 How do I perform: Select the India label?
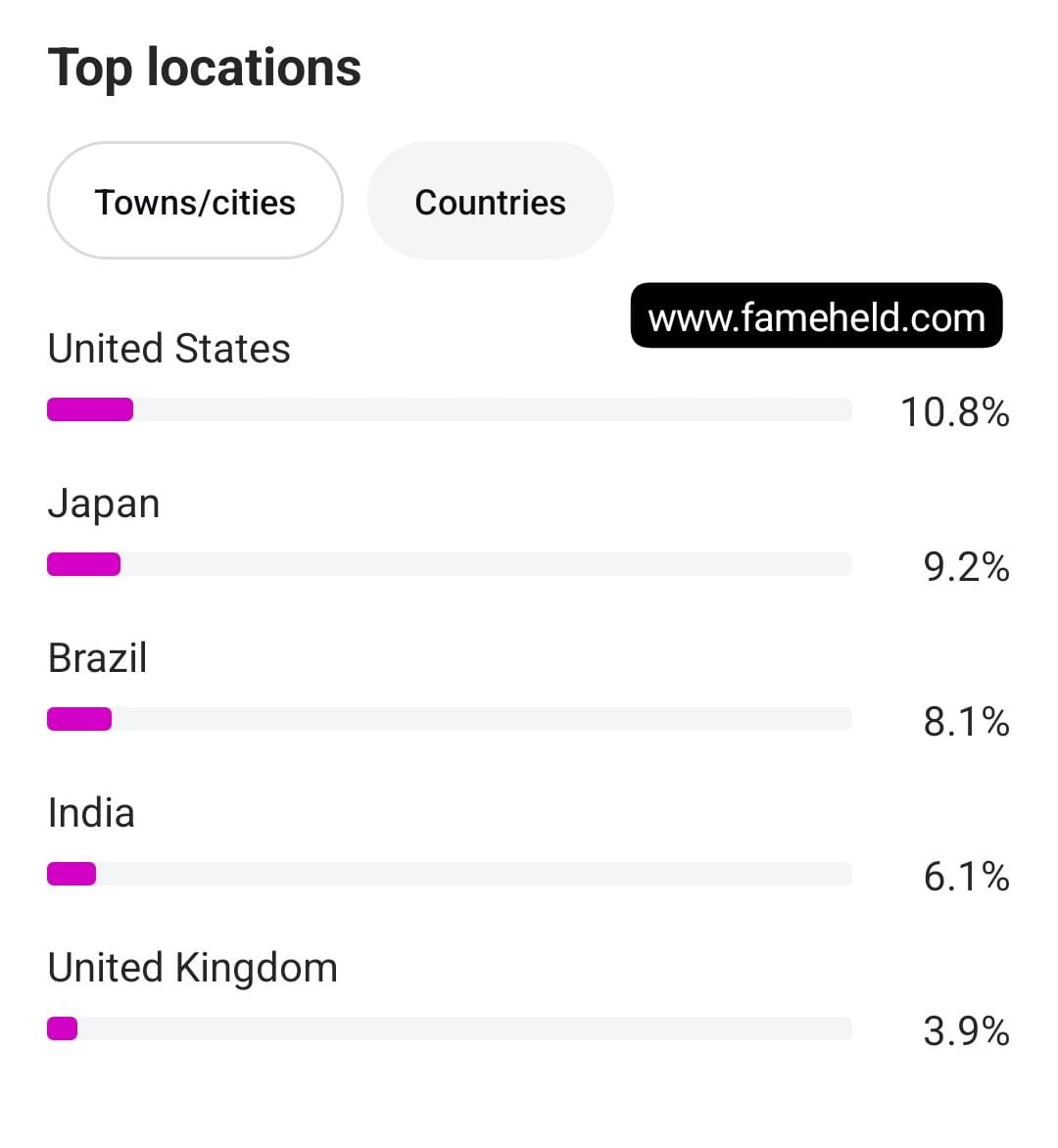[91, 813]
